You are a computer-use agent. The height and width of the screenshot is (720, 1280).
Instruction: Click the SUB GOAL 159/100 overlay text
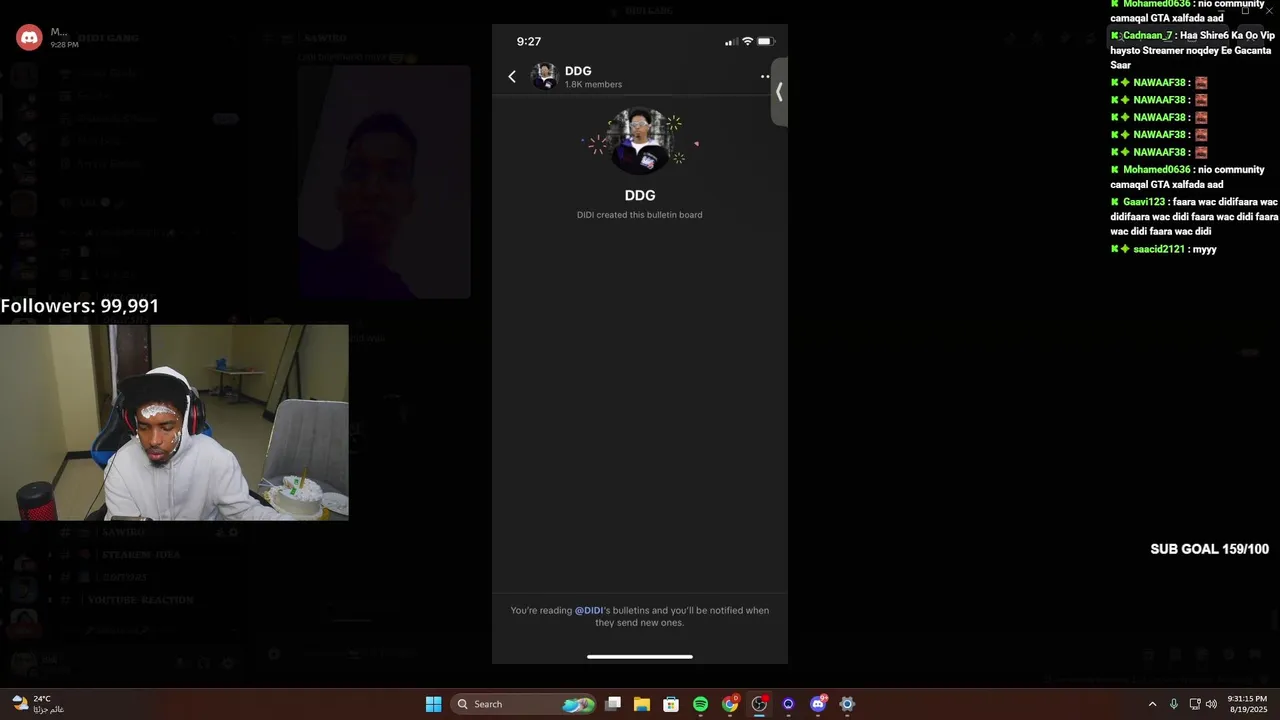click(x=1209, y=549)
